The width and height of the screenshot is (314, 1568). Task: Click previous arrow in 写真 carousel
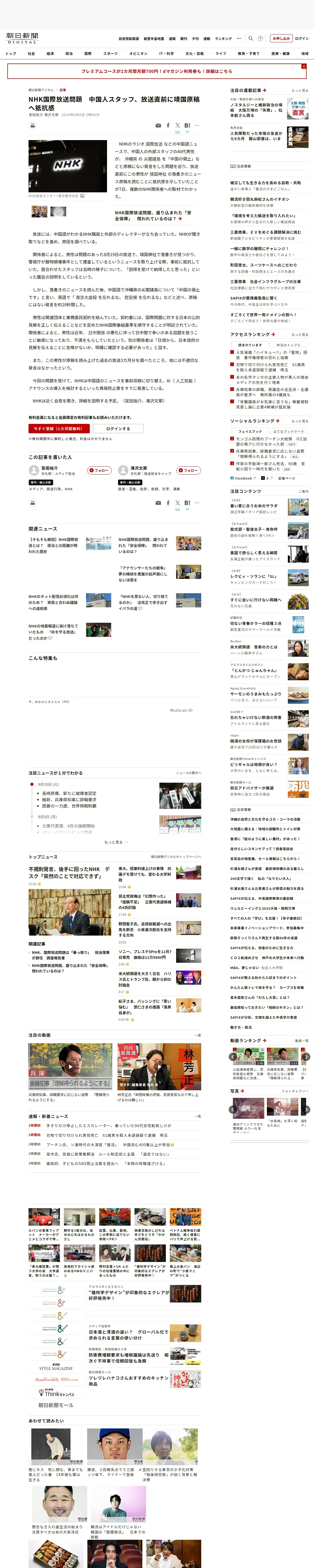point(233,1109)
